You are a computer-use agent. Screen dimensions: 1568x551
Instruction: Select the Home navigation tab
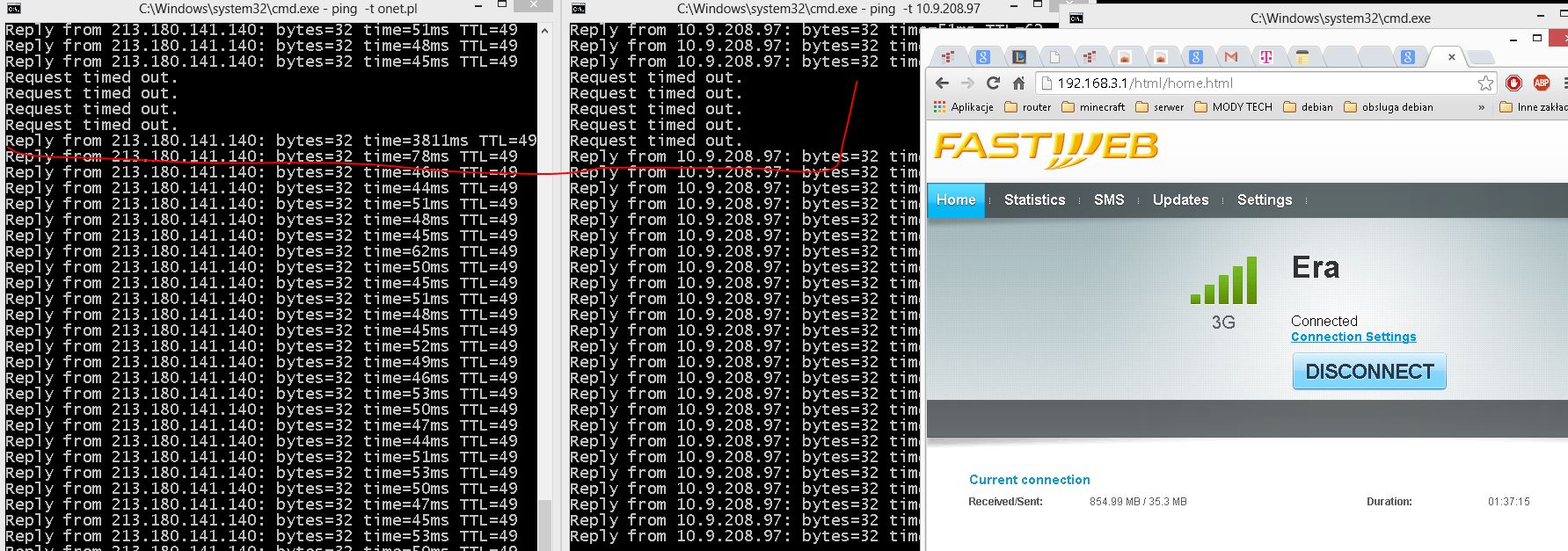click(x=956, y=200)
